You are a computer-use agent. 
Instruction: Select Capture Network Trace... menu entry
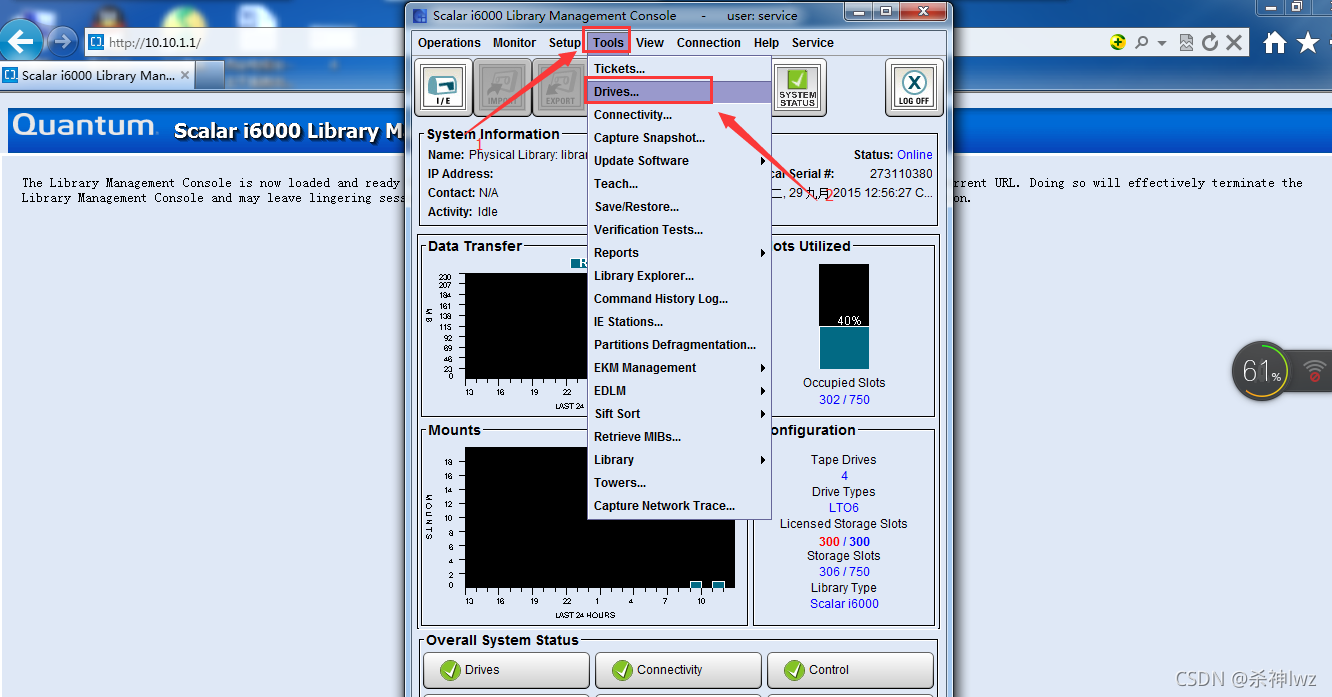679,506
